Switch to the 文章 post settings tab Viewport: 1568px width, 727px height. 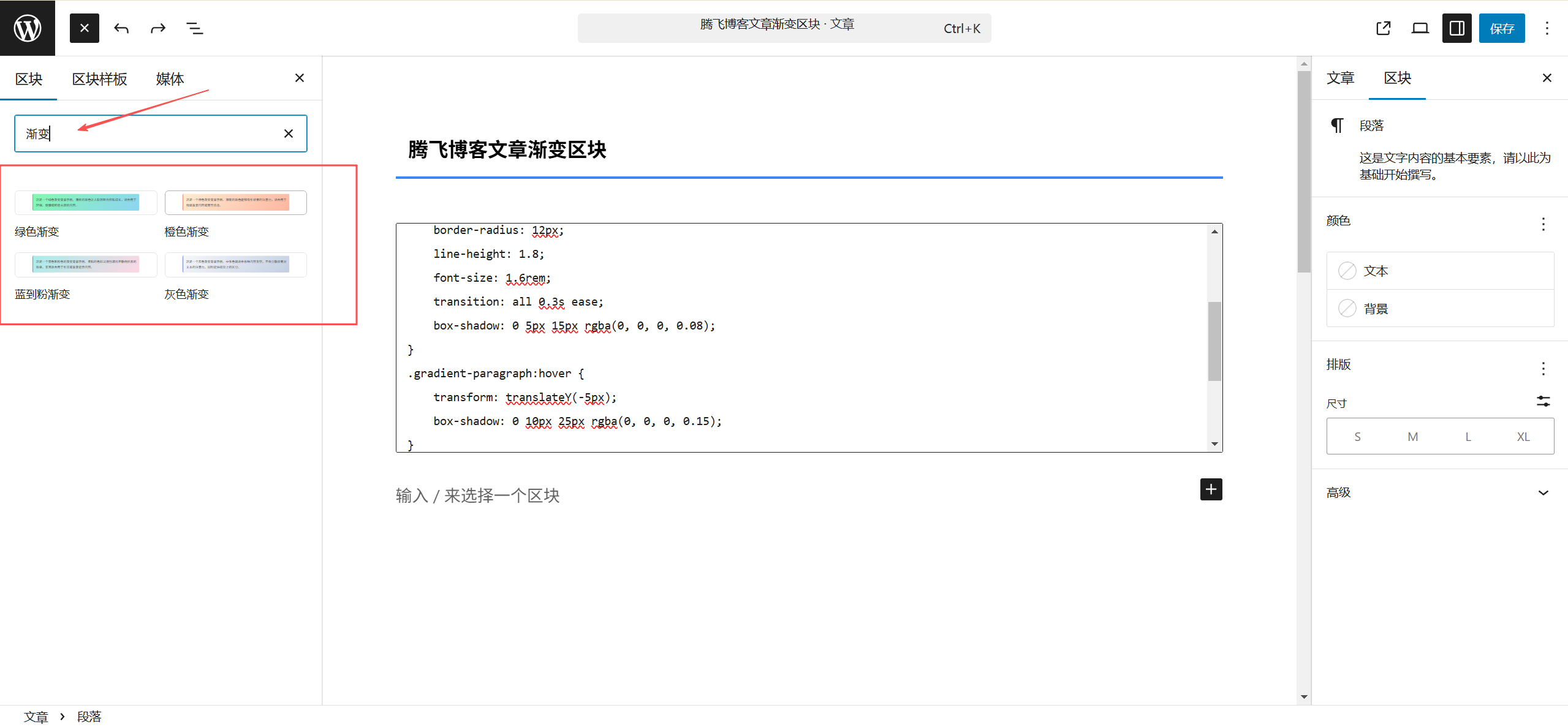pyautogui.click(x=1340, y=78)
